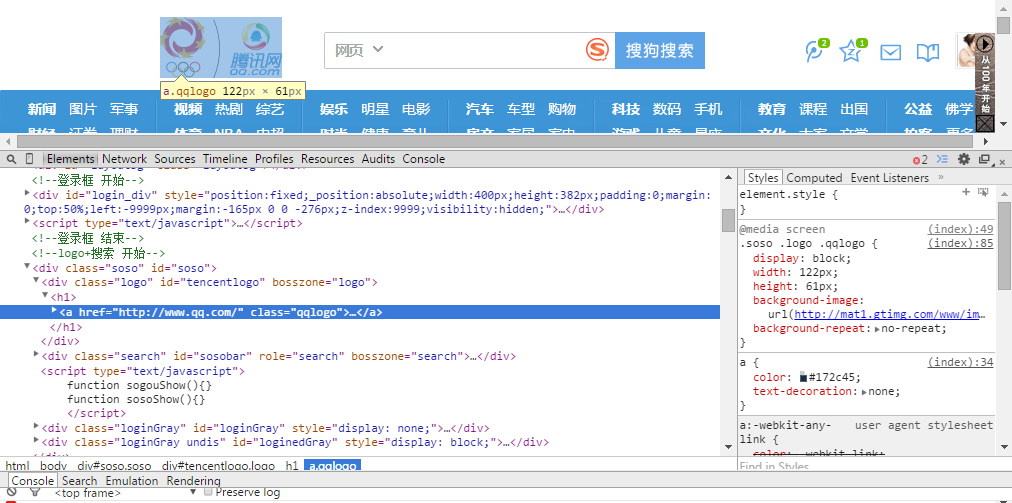Click the inspect element magnifier icon
This screenshot has width=1012, height=503.
[12, 159]
